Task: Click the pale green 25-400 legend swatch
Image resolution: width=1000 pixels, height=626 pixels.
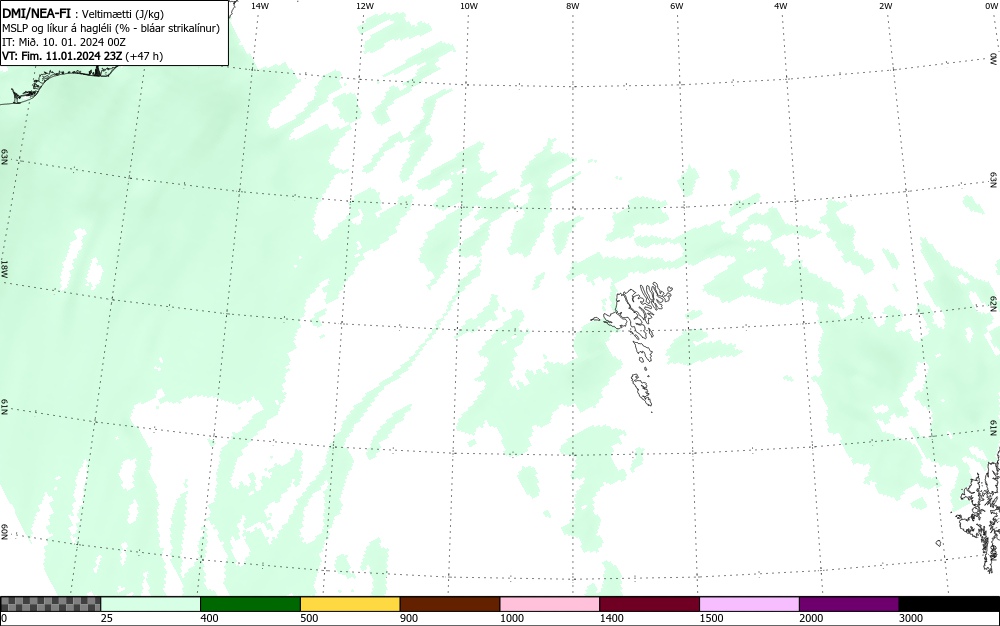Action: [x=151, y=604]
